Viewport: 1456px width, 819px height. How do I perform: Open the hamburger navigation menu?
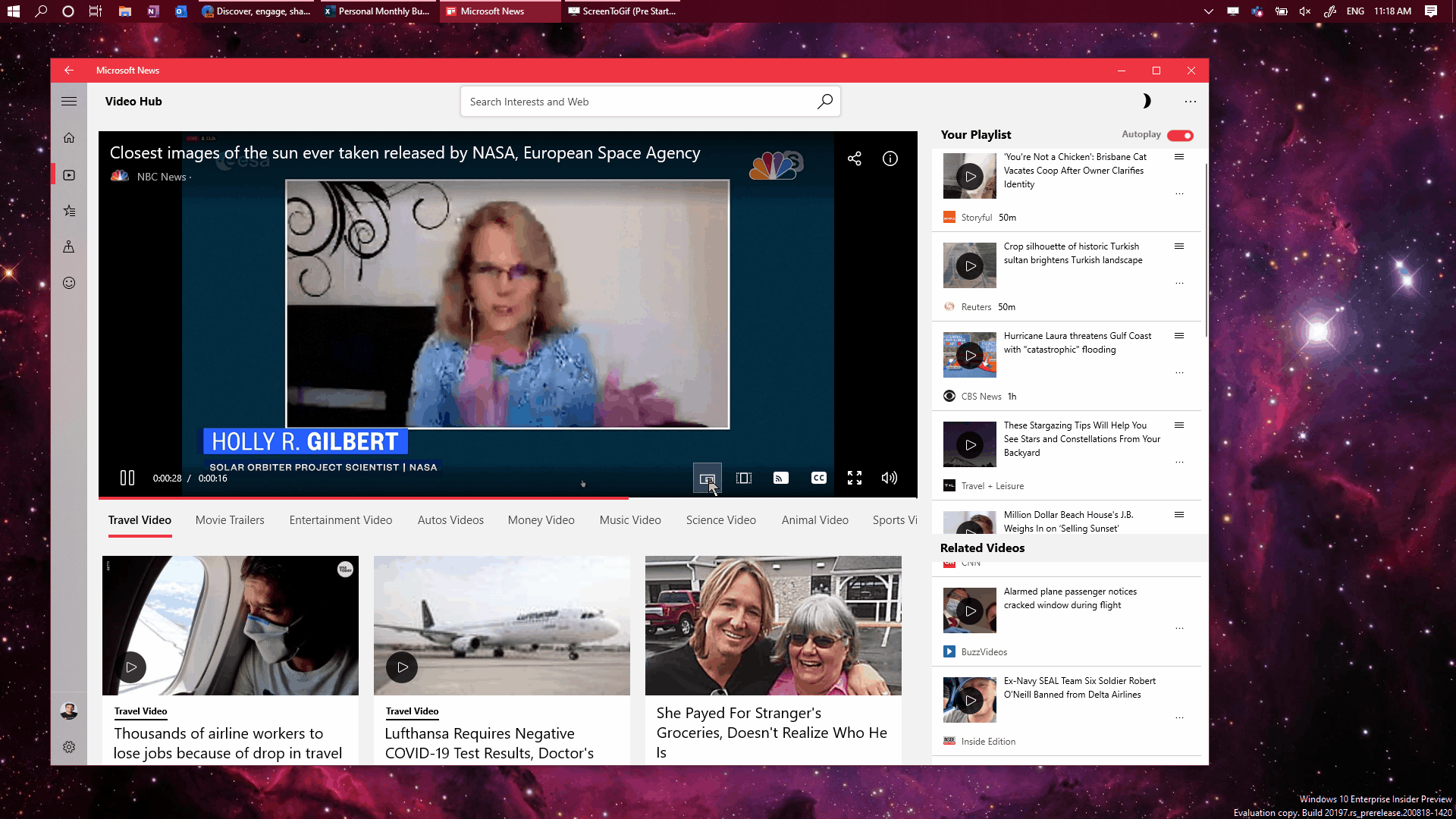pyautogui.click(x=69, y=102)
